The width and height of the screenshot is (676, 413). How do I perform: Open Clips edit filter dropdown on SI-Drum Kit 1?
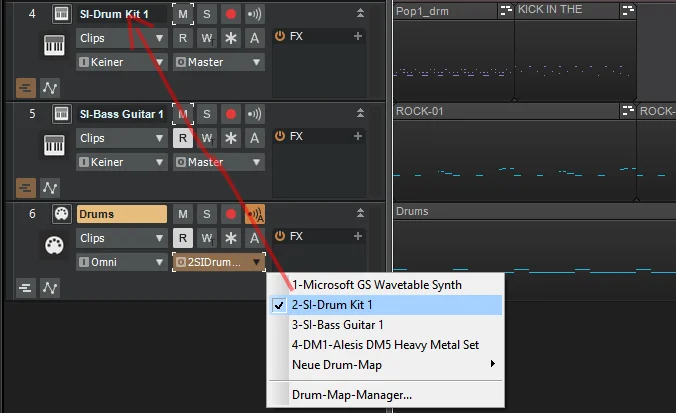click(122, 38)
